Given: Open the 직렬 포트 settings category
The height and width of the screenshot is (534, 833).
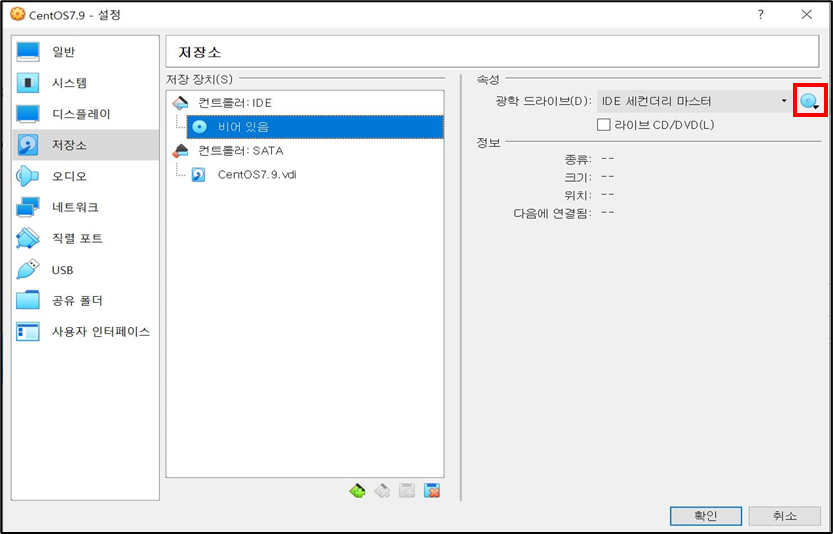Looking at the screenshot, I should click(85, 238).
